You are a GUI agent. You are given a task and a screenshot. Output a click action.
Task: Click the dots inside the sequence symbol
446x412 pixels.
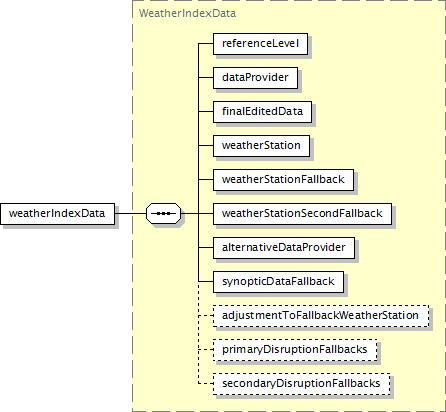(x=163, y=213)
